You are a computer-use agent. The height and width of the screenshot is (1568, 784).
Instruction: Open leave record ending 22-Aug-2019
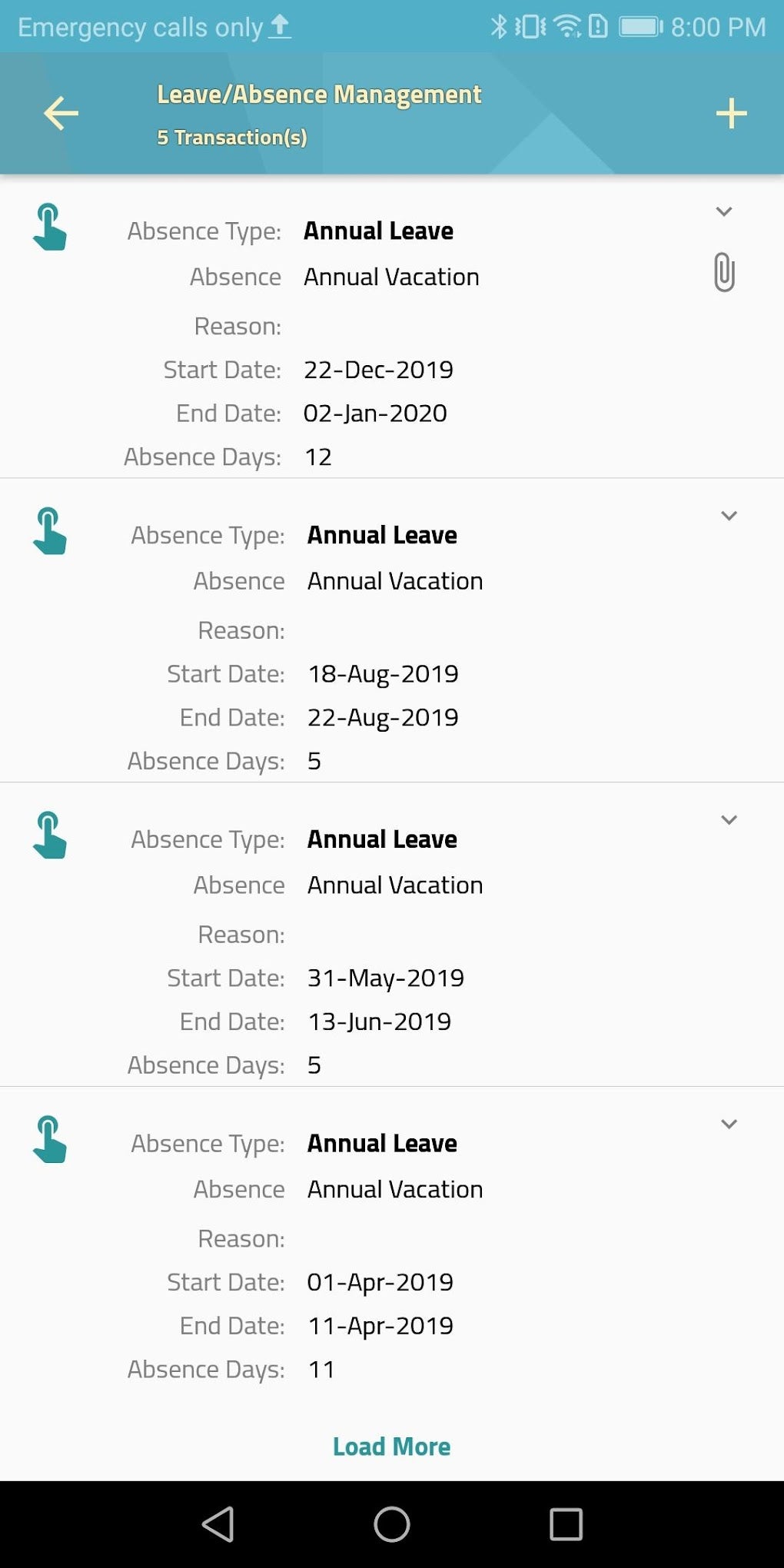[383, 718]
